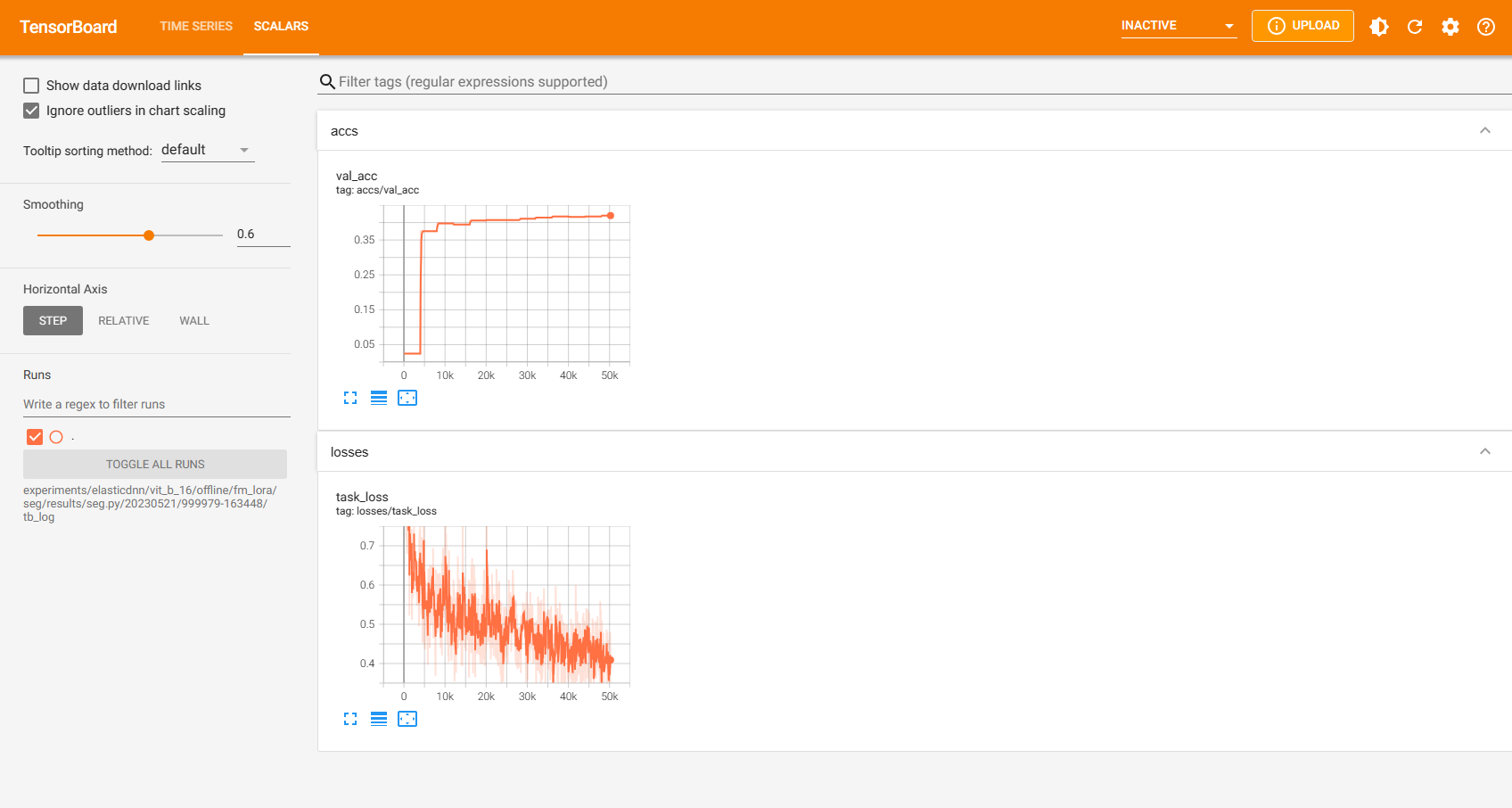Image resolution: width=1512 pixels, height=808 pixels.
Task: Click the Smoothing slider handle
Action: pyautogui.click(x=149, y=235)
